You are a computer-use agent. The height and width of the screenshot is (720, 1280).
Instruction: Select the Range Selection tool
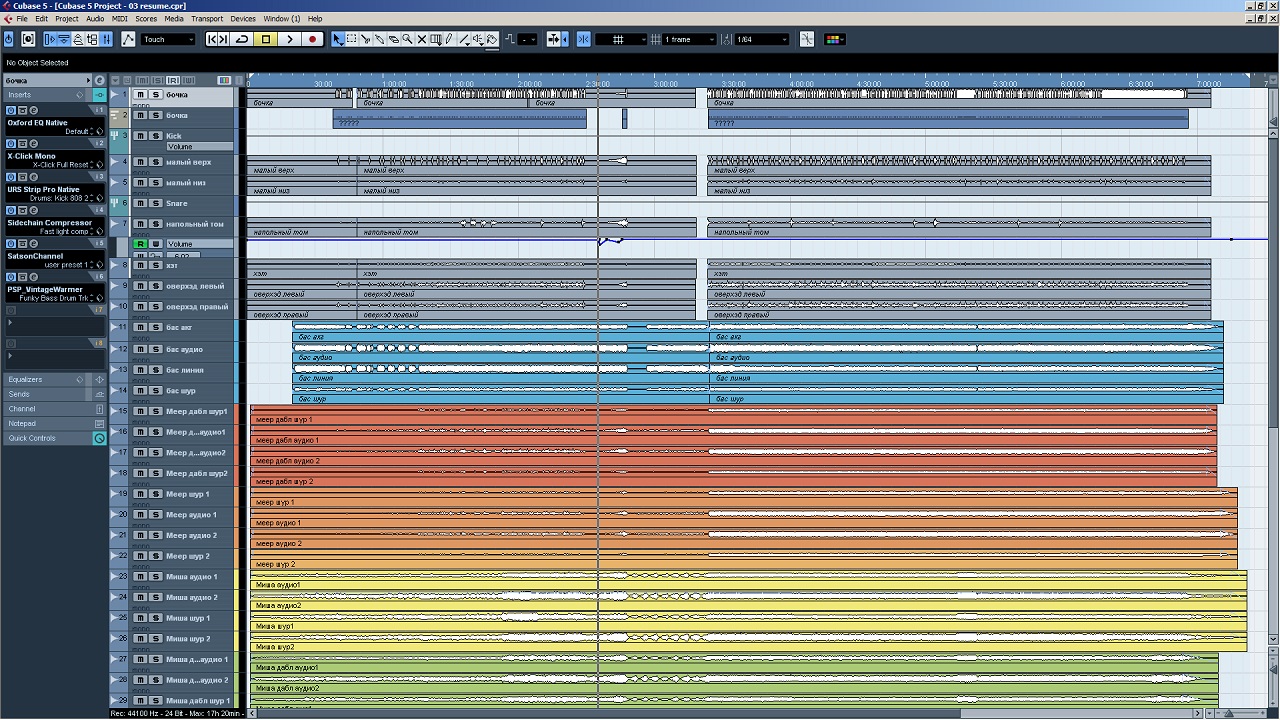click(352, 39)
